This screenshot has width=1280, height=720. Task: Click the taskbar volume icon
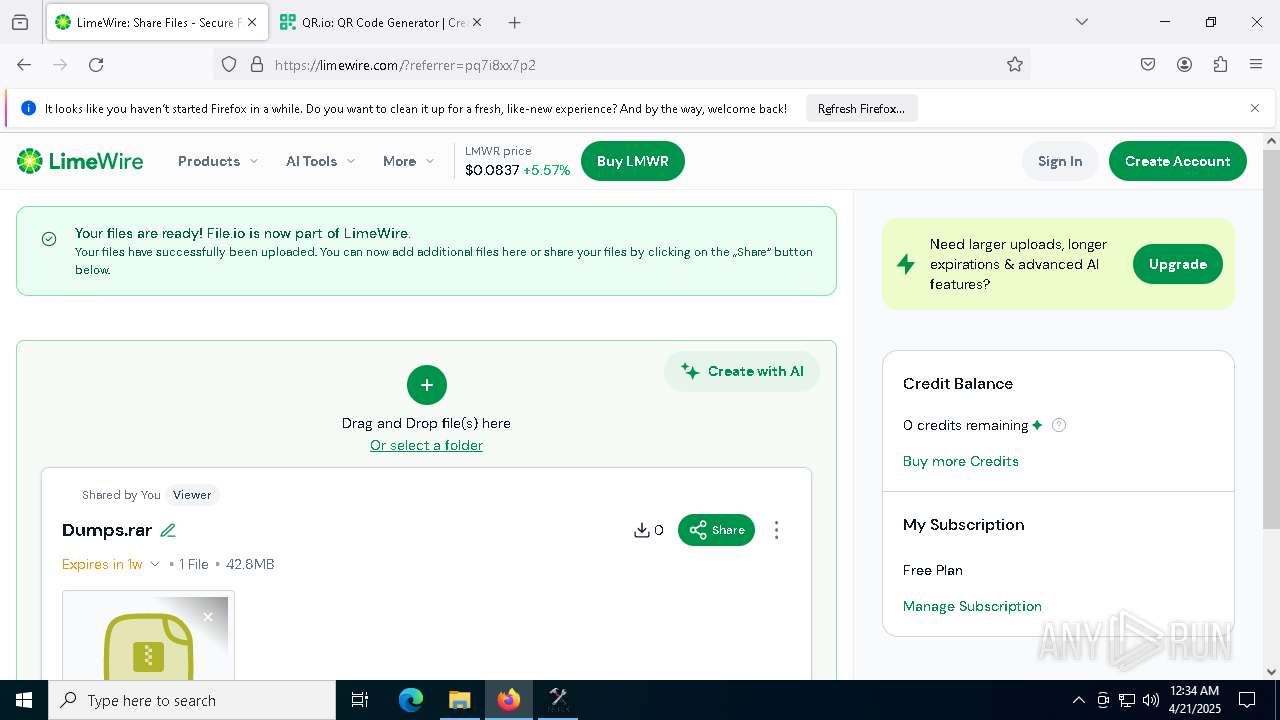[x=1151, y=700]
